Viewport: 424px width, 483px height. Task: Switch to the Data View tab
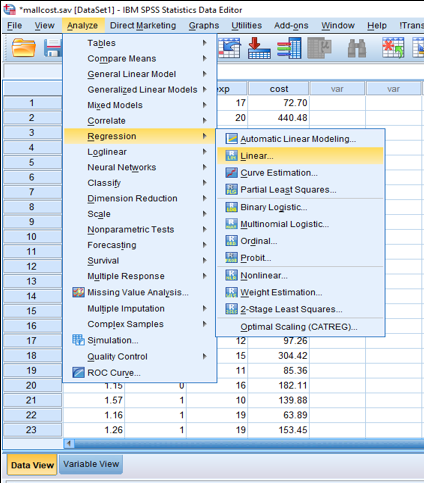click(32, 465)
